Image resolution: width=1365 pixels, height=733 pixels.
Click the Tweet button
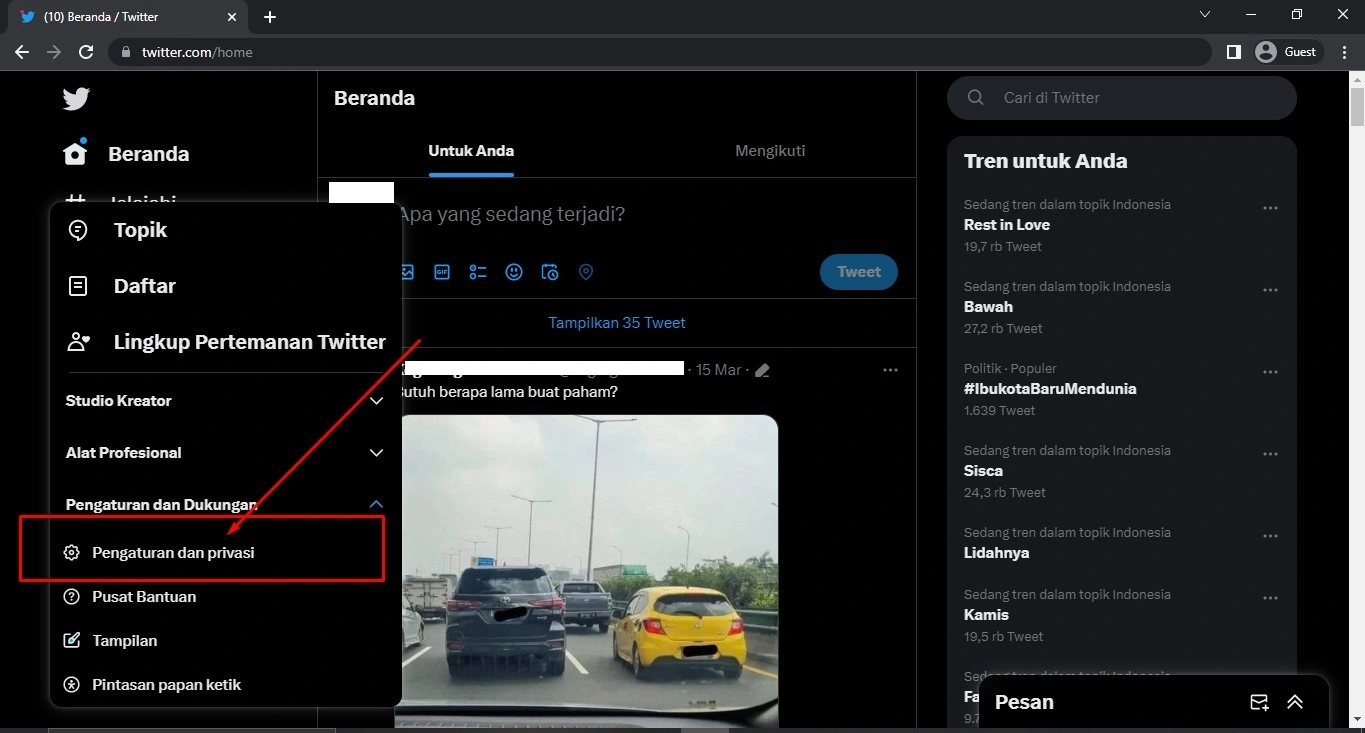(859, 272)
